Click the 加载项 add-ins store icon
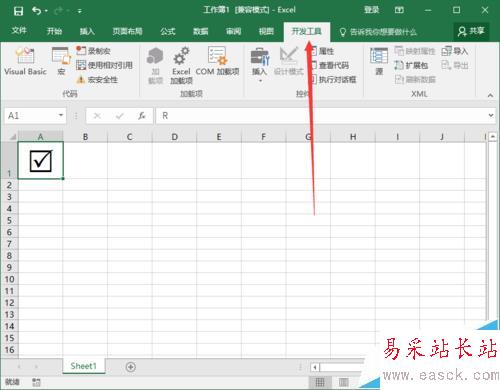The height and width of the screenshot is (390, 500). 155,65
